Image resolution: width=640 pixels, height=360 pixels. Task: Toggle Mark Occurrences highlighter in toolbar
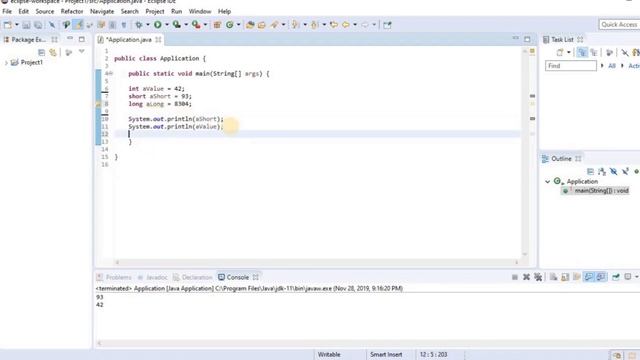point(78,25)
